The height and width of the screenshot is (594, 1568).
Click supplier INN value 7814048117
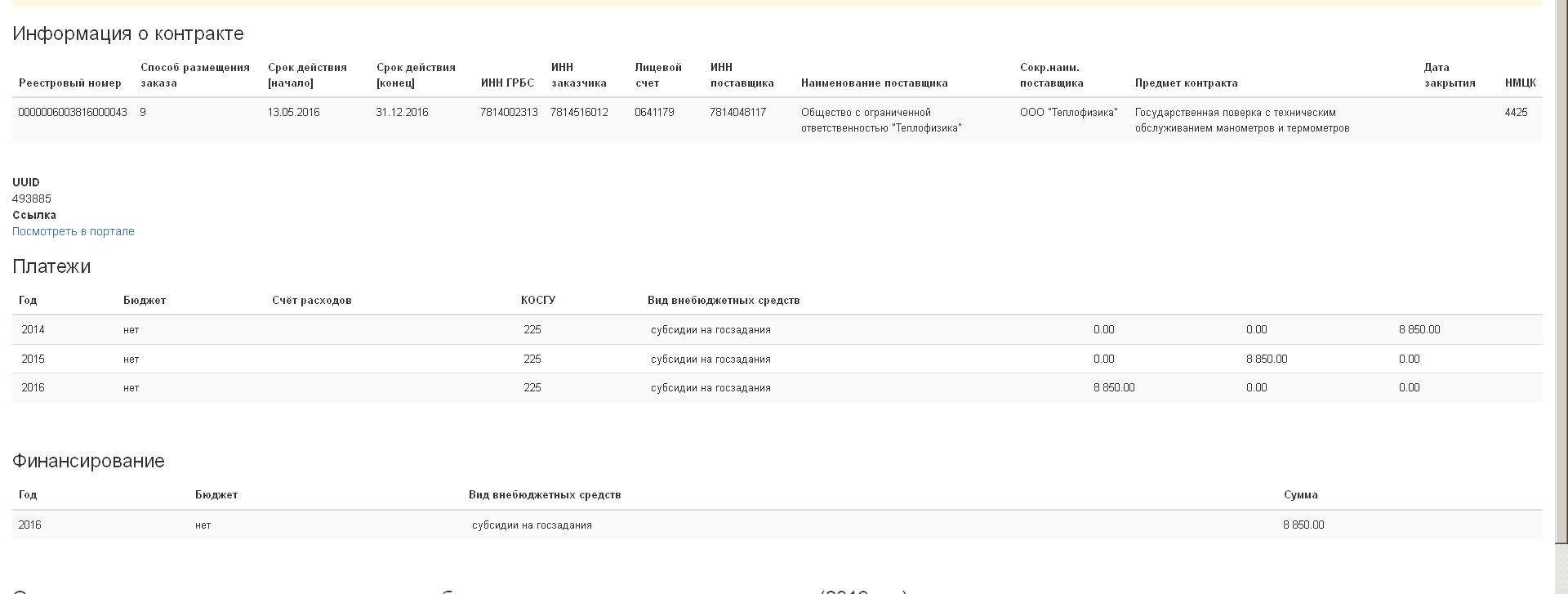pyautogui.click(x=737, y=113)
